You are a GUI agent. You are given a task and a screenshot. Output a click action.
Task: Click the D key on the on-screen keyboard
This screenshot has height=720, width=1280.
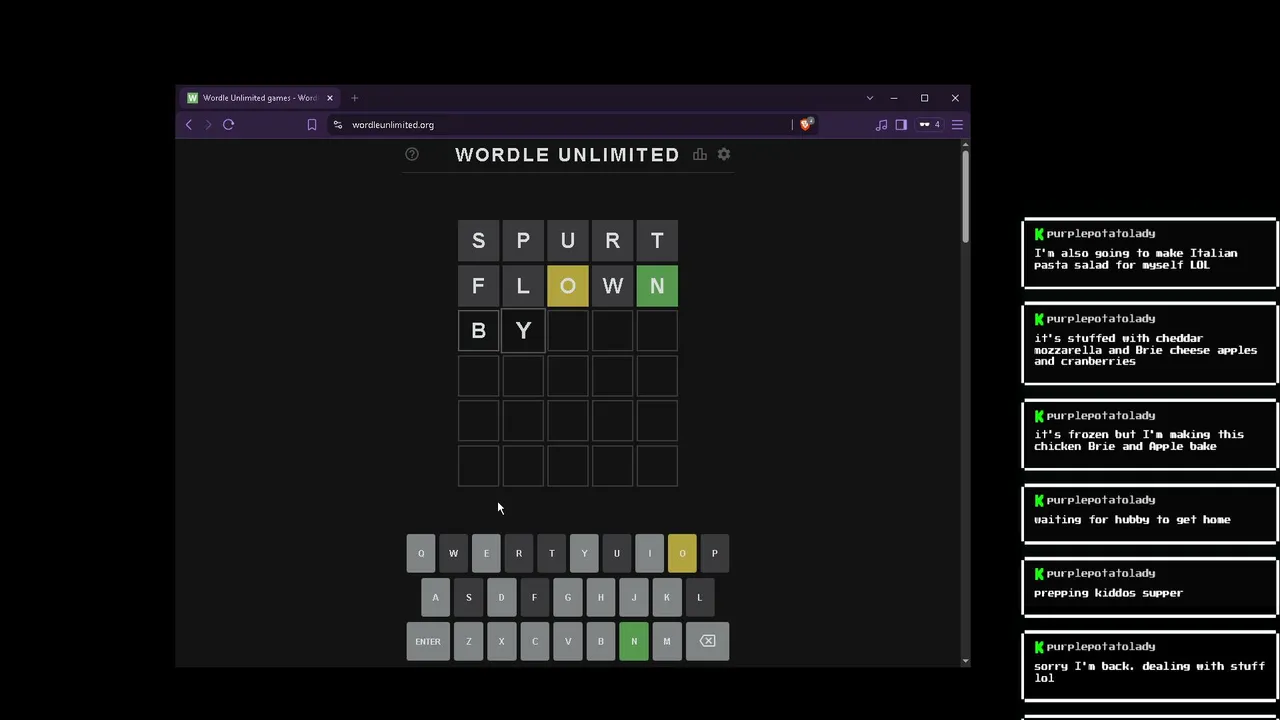501,597
